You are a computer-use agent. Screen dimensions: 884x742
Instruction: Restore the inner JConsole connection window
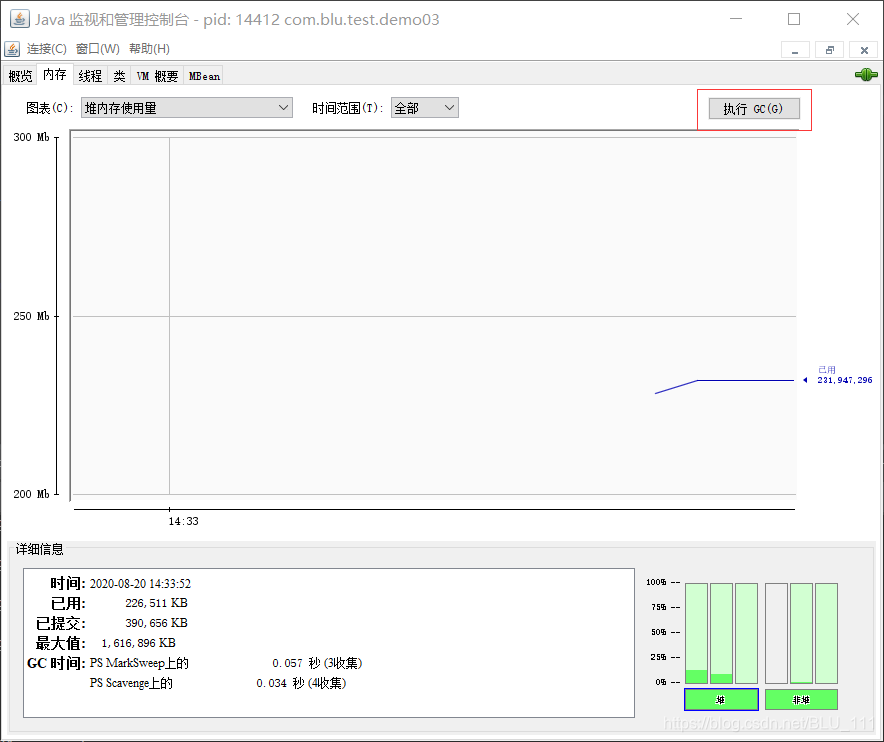point(829,50)
